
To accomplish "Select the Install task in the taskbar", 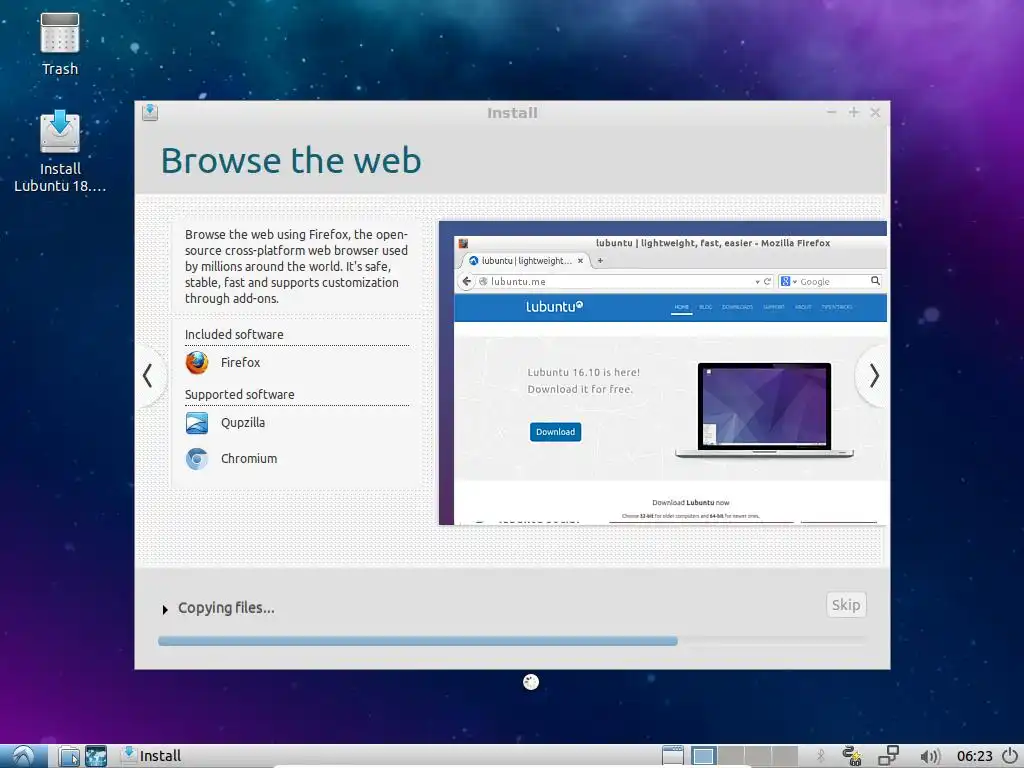I will (x=151, y=756).
